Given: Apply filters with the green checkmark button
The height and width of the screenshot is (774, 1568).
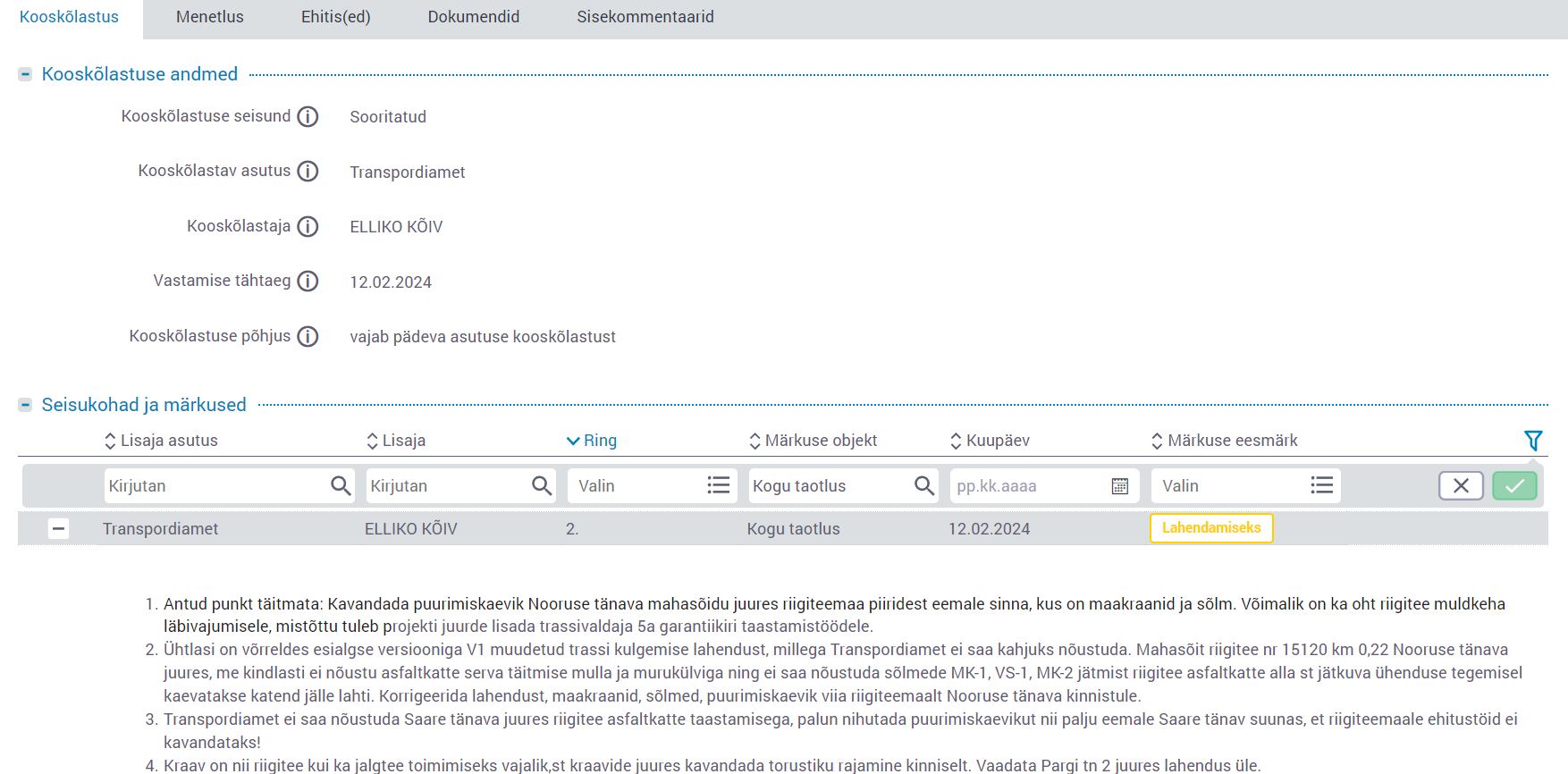Looking at the screenshot, I should click(1514, 486).
